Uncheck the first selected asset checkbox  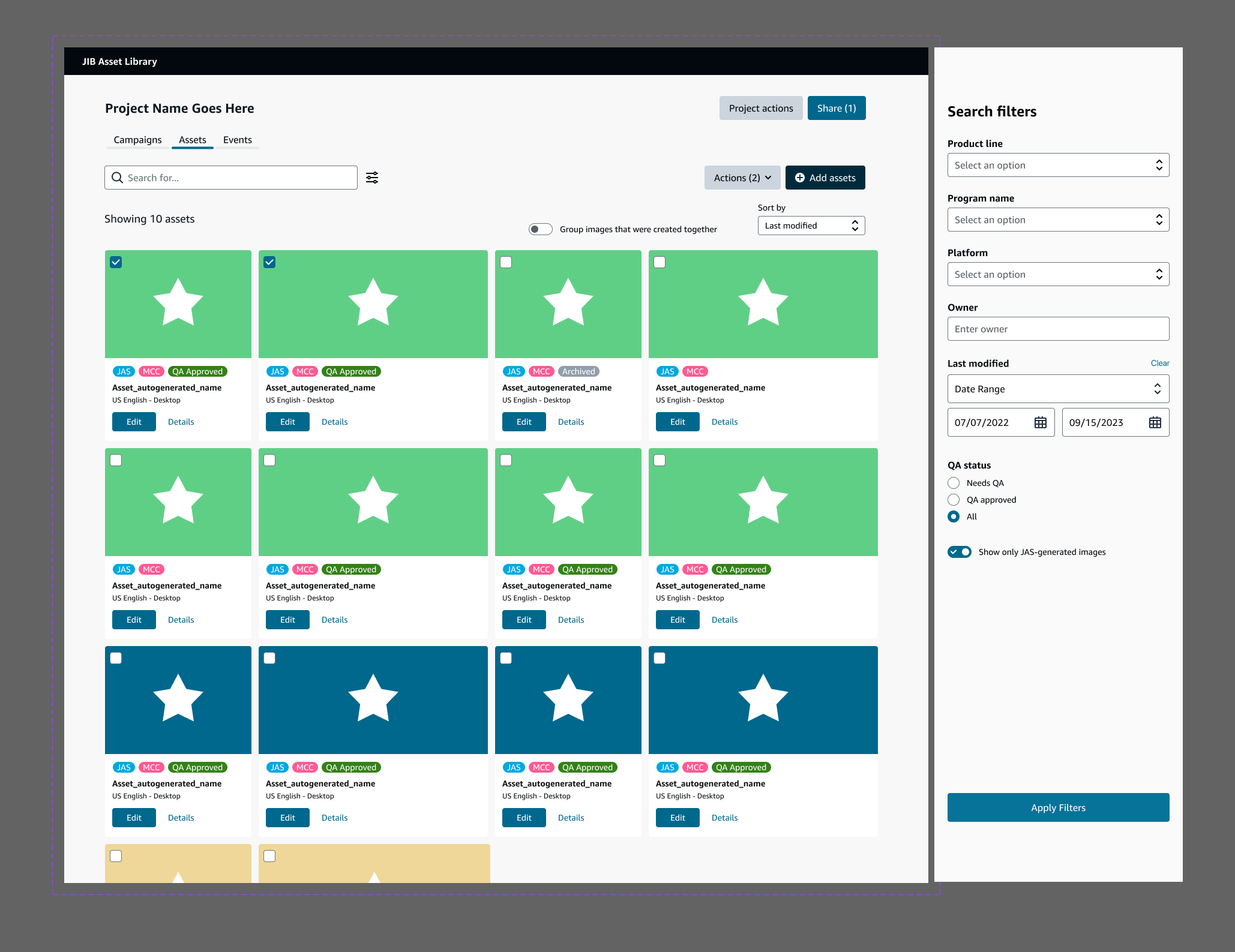coord(116,262)
